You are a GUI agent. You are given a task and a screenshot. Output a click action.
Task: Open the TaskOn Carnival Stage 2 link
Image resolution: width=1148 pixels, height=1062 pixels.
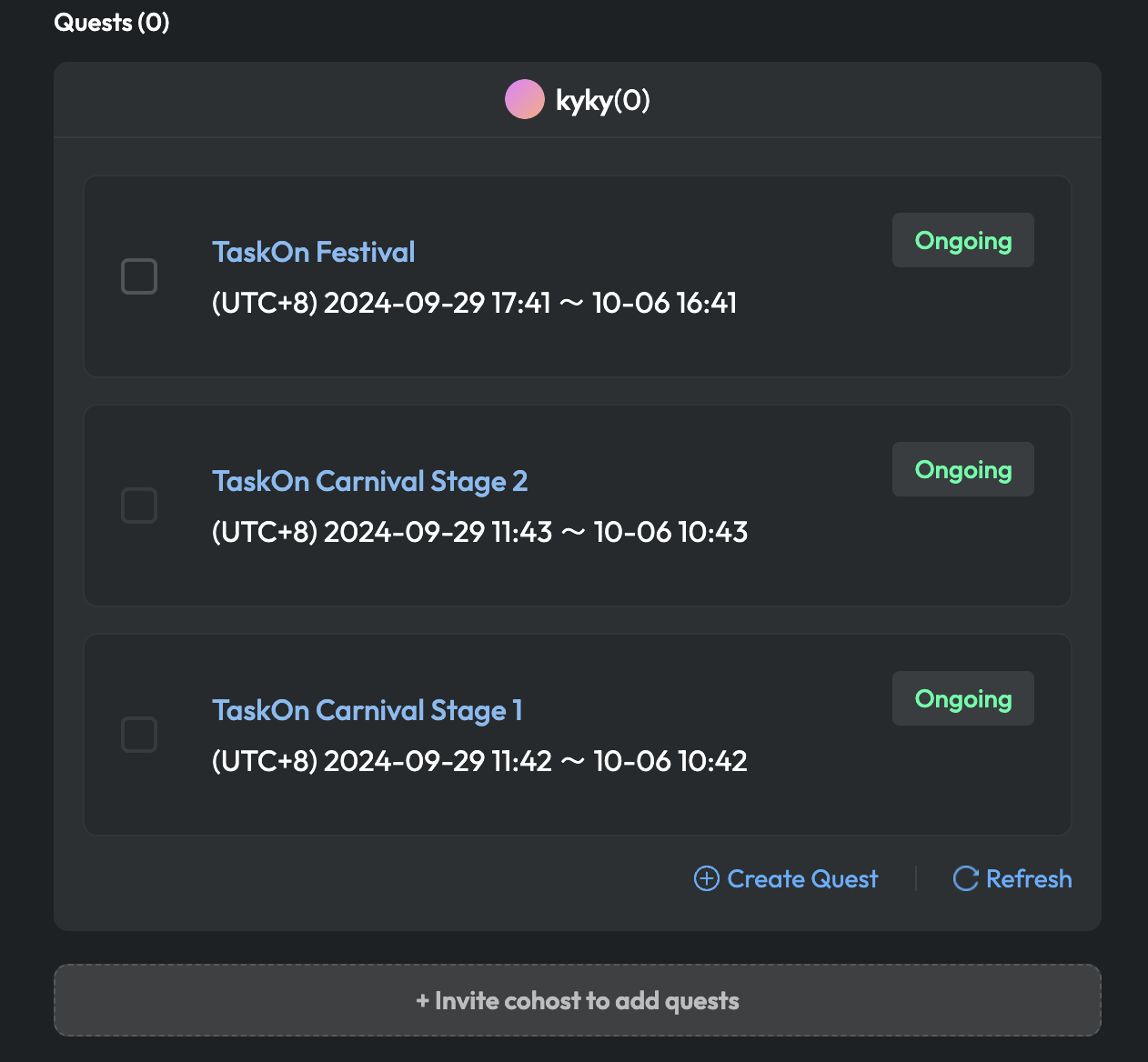point(369,481)
